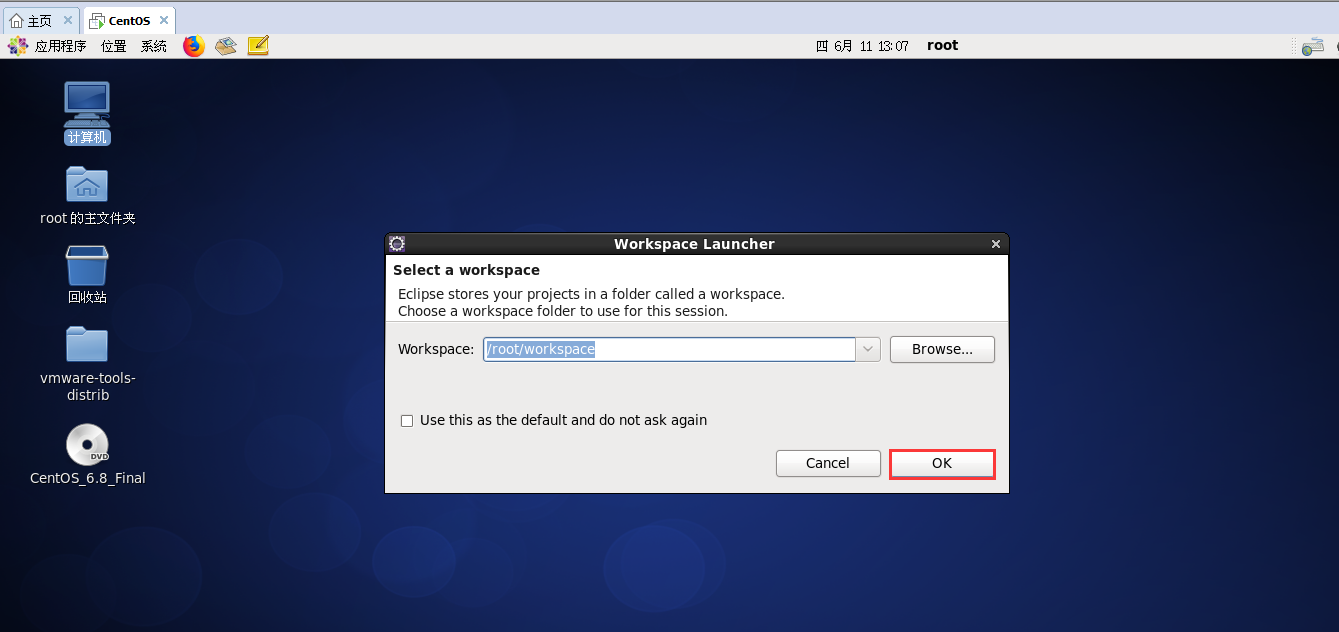Click the OK button
This screenshot has height=632, width=1339.
[x=942, y=463]
